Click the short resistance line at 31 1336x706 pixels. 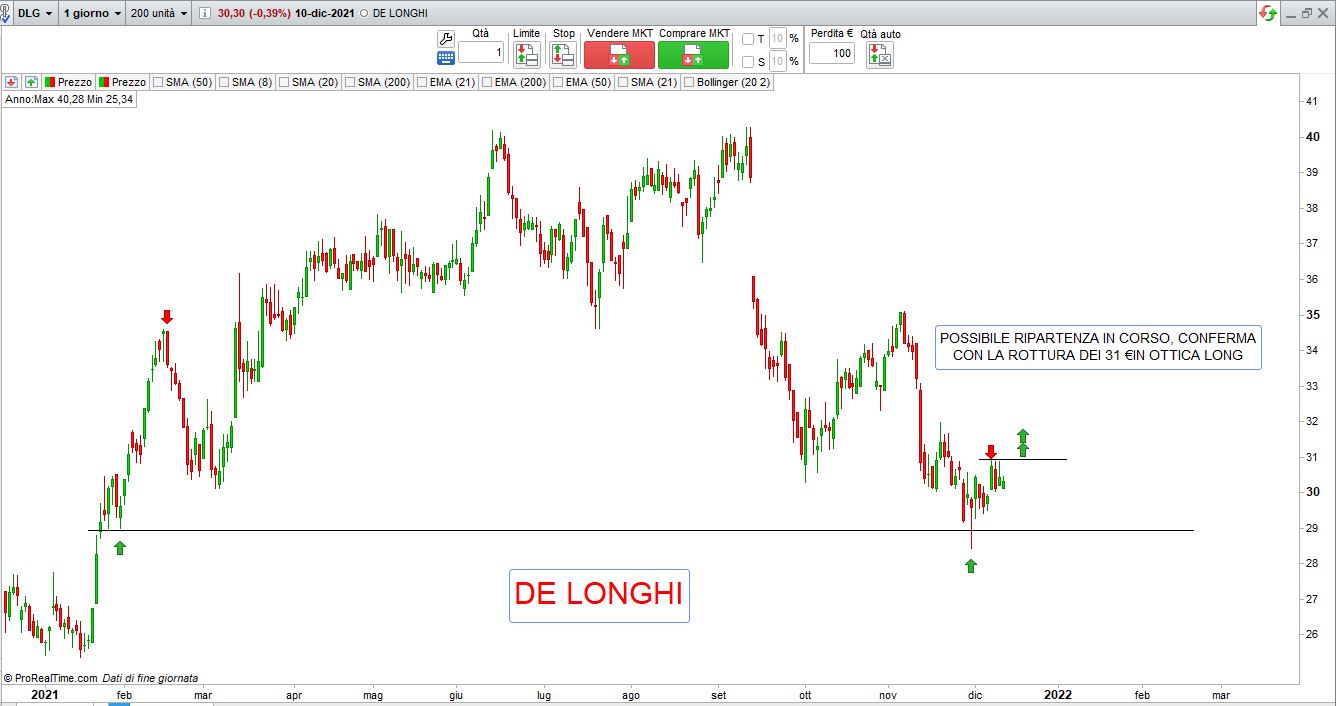[1023, 459]
